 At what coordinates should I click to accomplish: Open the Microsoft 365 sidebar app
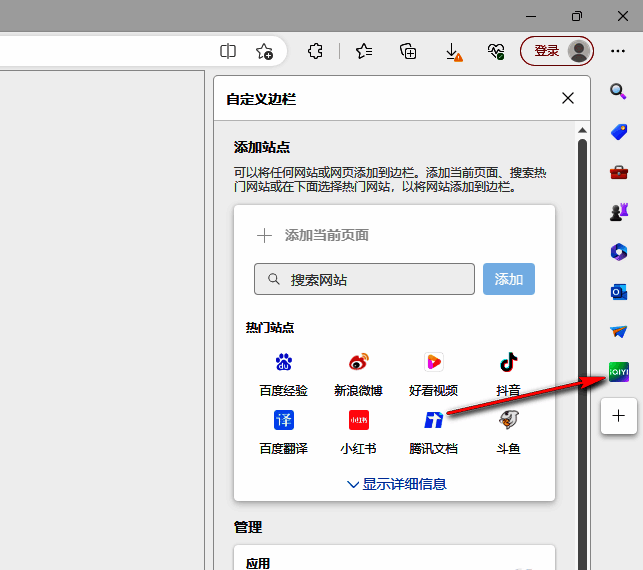click(618, 252)
